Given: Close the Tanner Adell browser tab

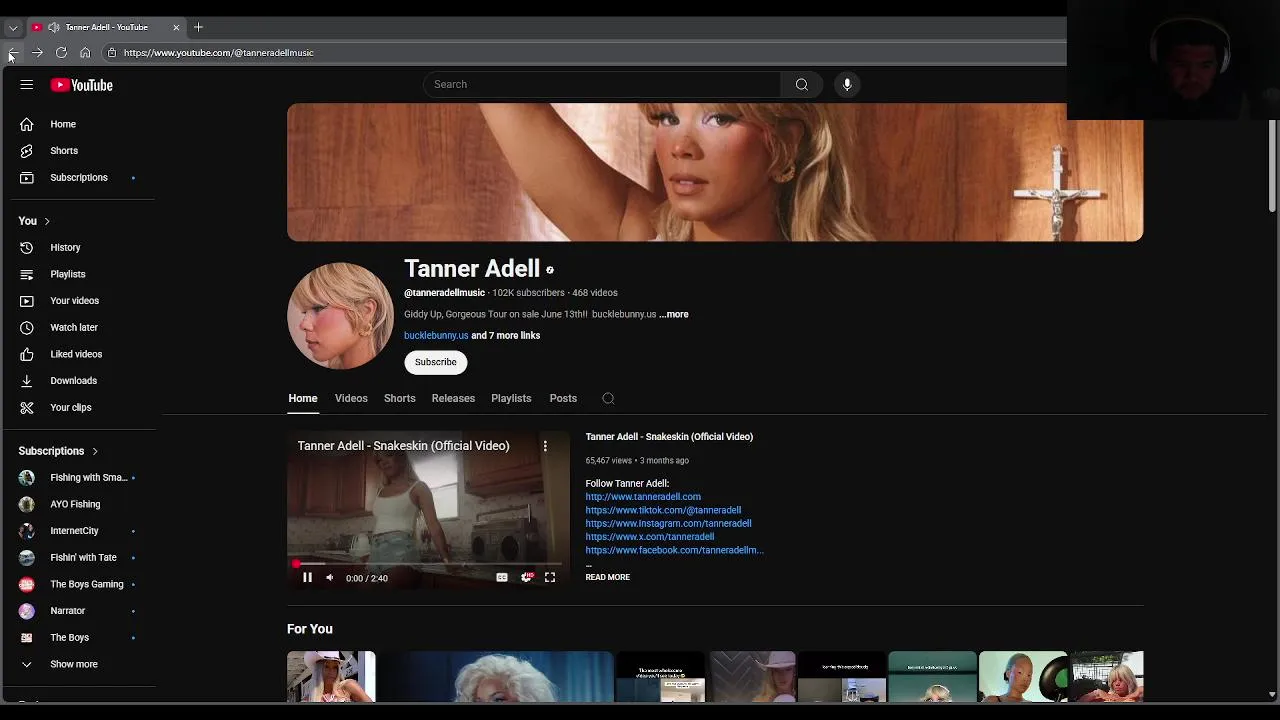Looking at the screenshot, I should (176, 27).
